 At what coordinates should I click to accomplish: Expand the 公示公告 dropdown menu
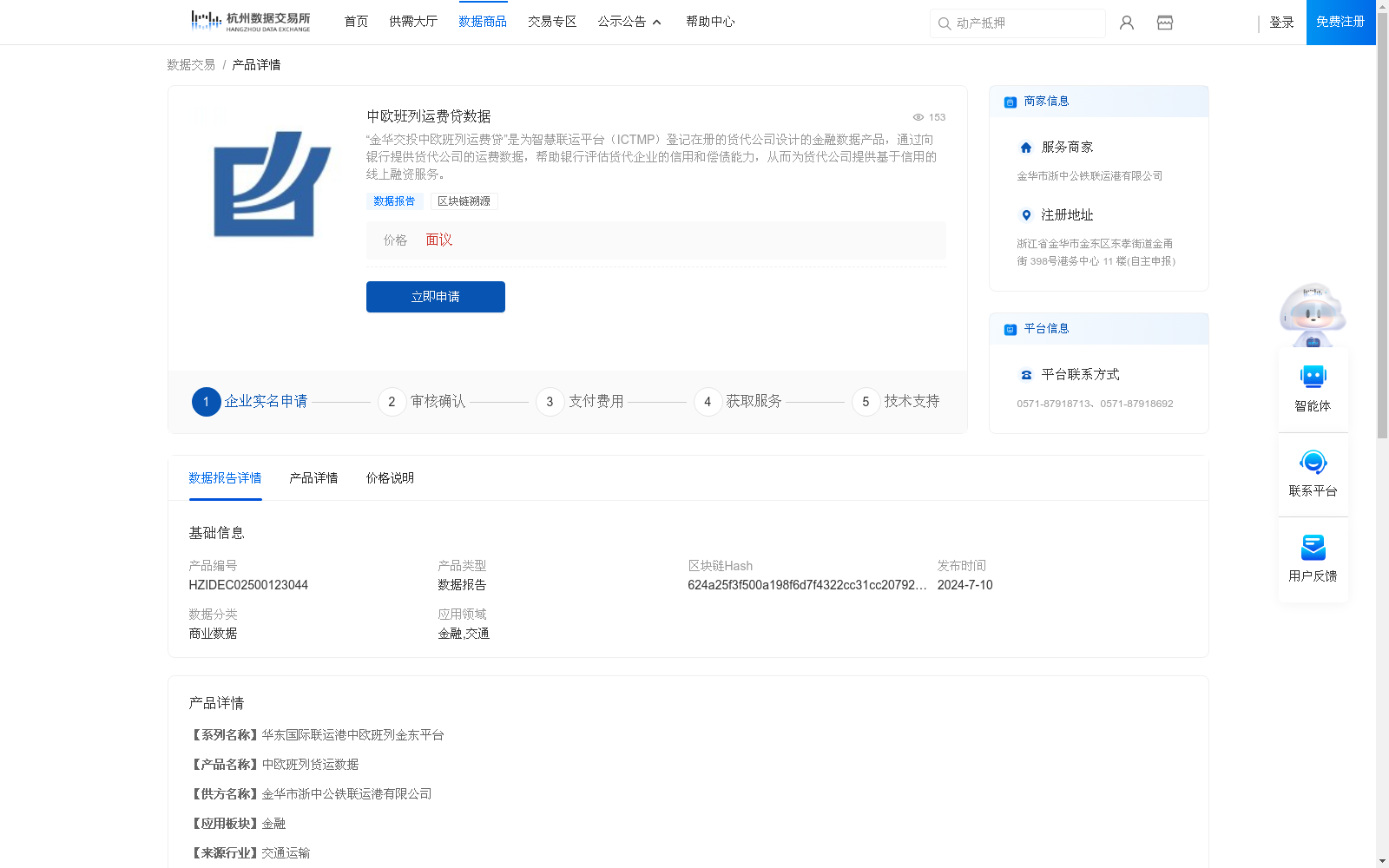pos(629,22)
